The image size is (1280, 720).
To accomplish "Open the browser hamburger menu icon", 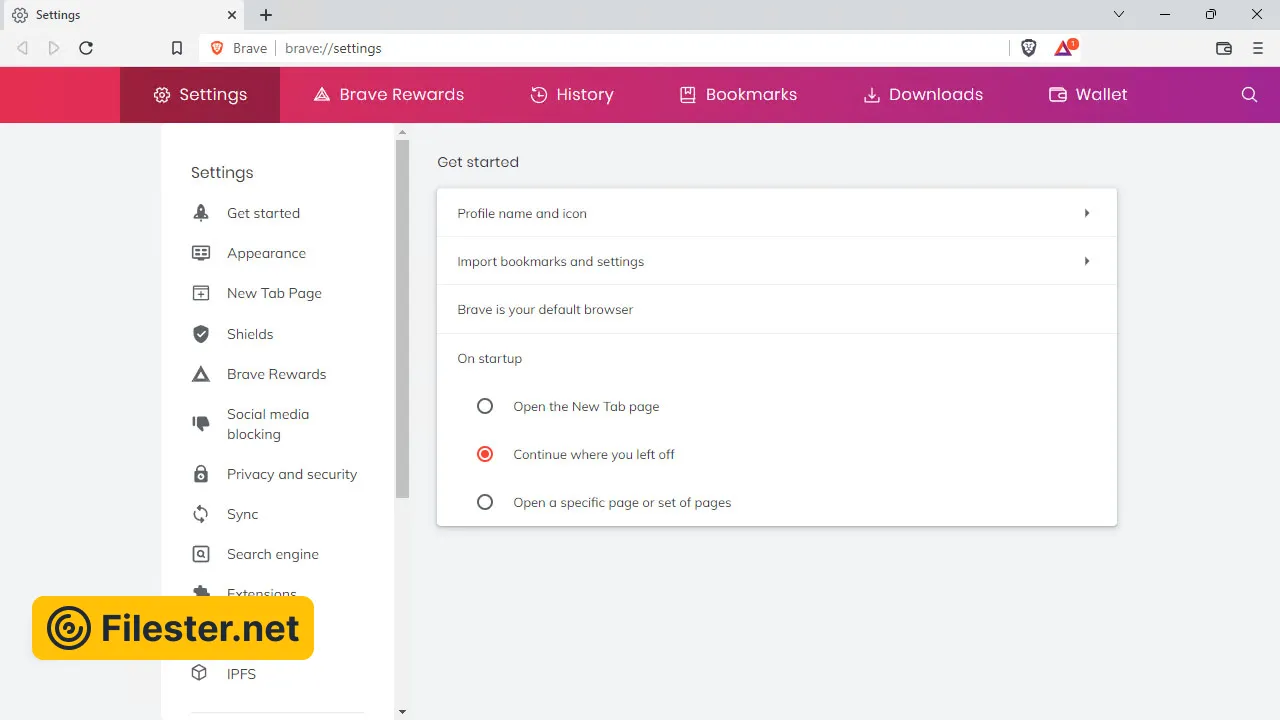I will click(1258, 48).
